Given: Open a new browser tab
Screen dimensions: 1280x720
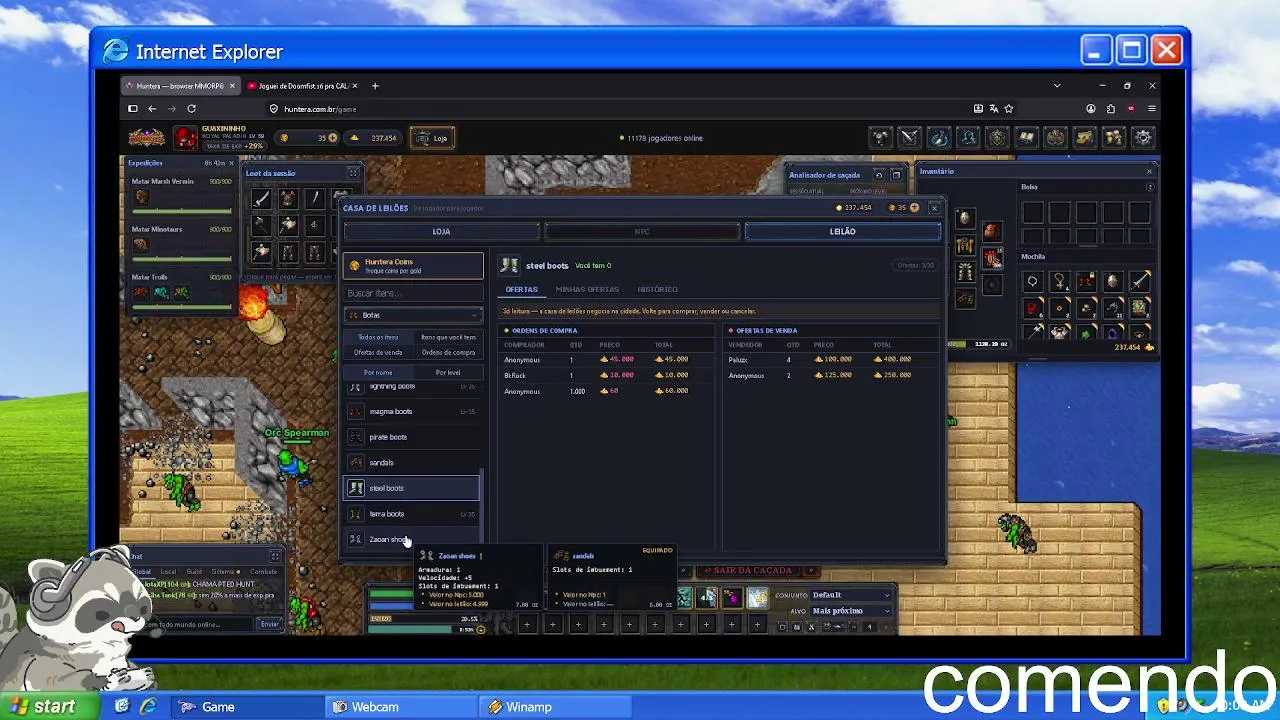Looking at the screenshot, I should point(375,86).
